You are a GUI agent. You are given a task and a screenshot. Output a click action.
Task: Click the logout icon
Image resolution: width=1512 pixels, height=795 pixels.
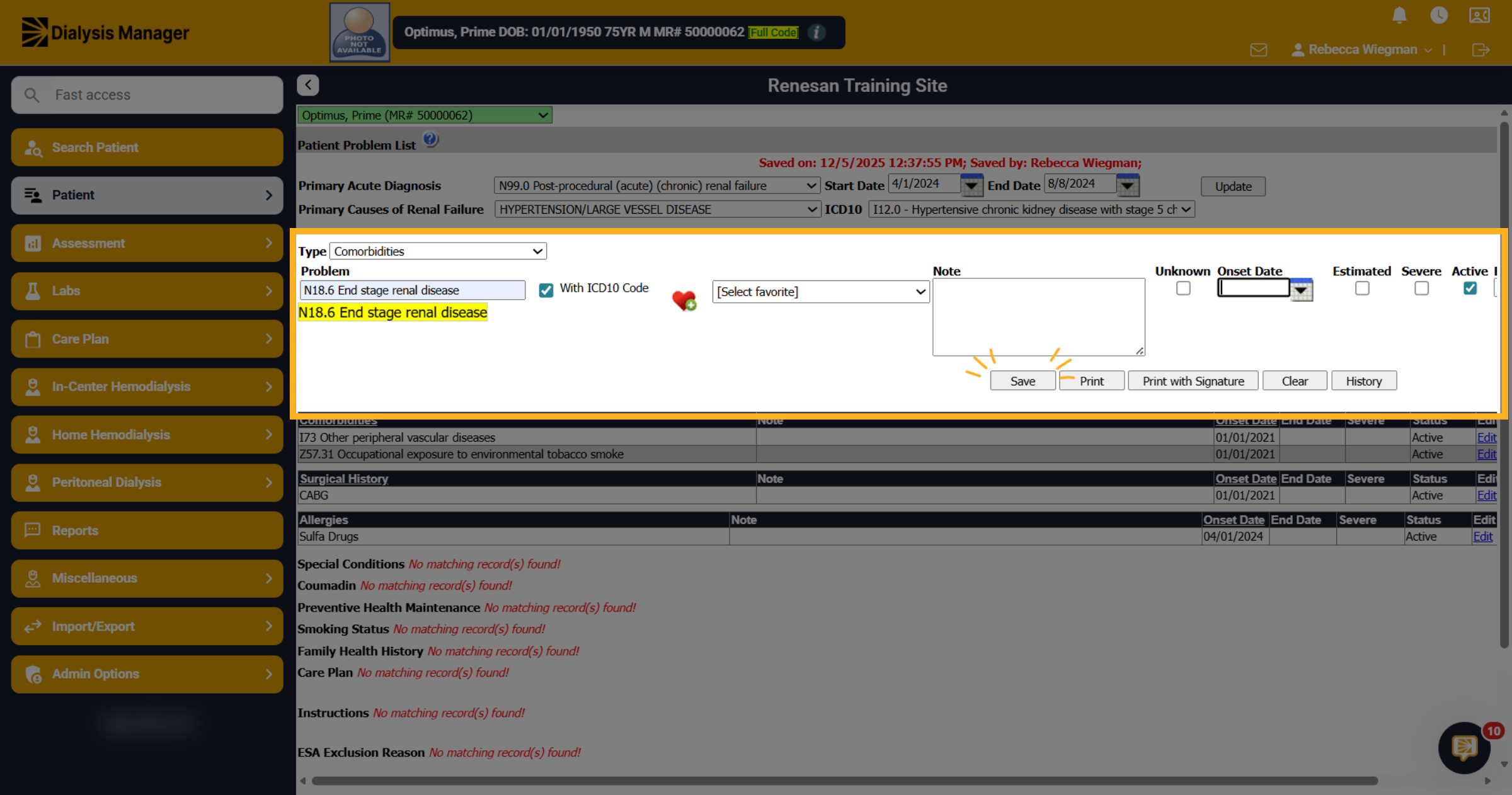[x=1480, y=50]
